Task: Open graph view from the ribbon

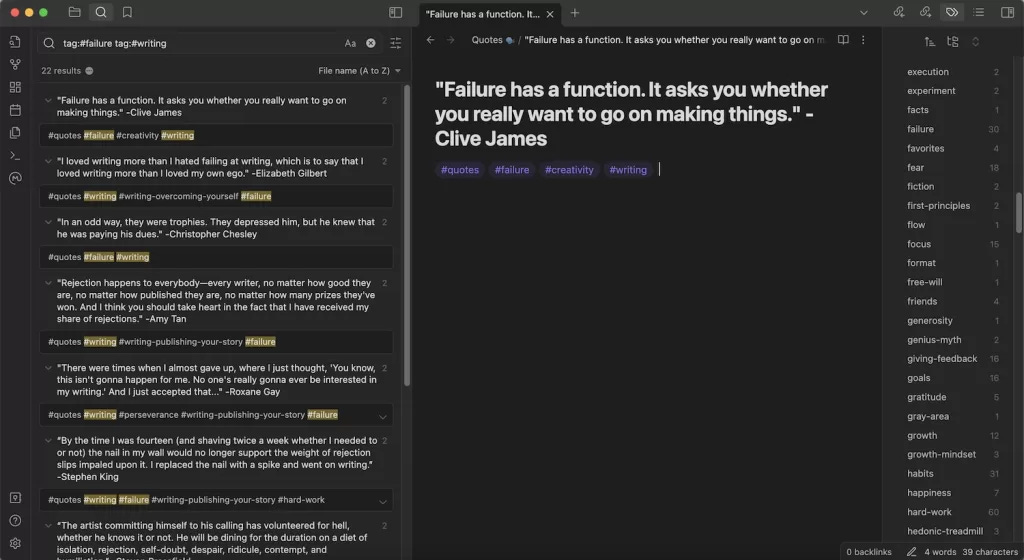Action: [15, 64]
